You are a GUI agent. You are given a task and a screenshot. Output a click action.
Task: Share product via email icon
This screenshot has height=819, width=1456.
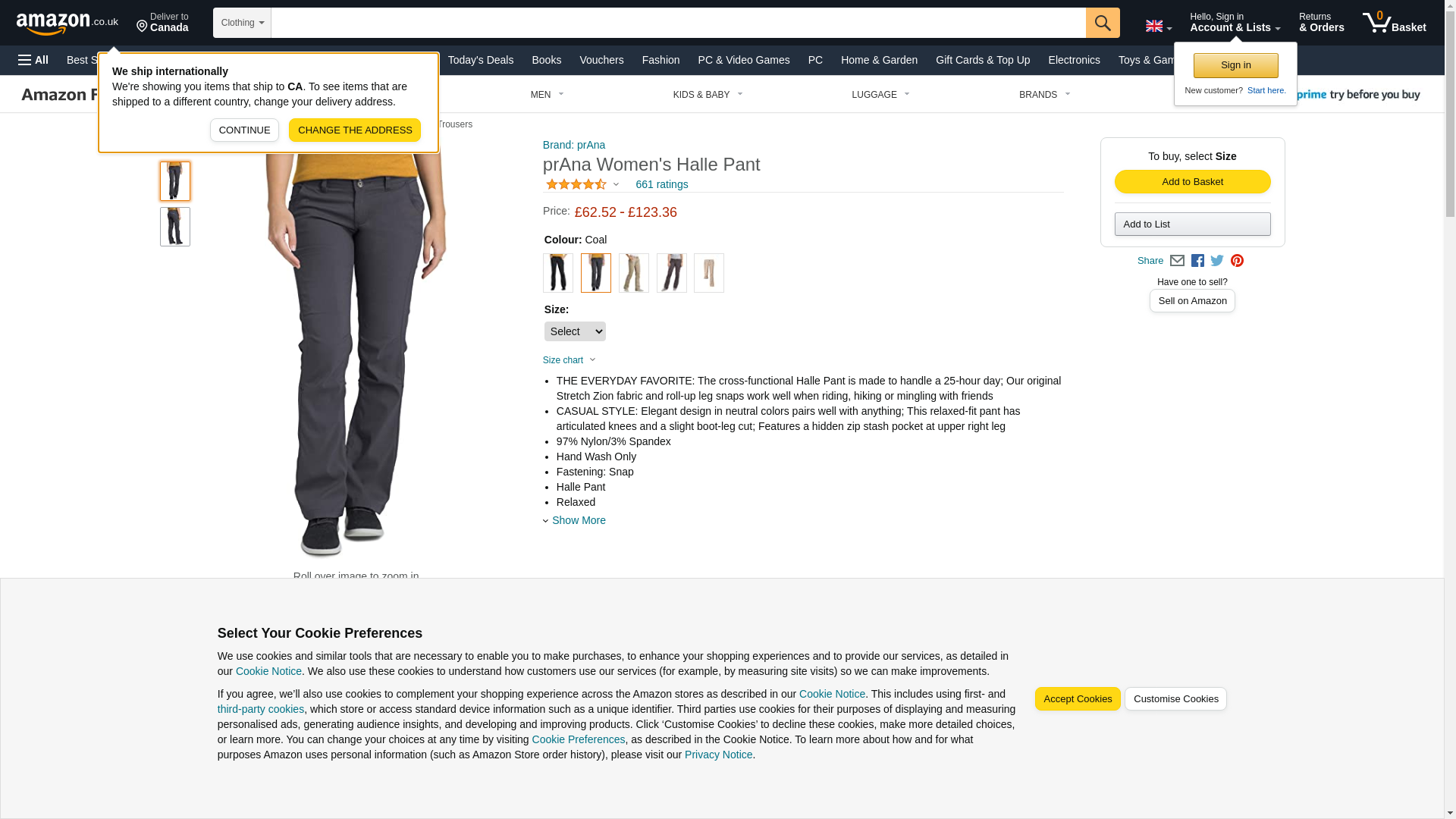[x=1177, y=261]
